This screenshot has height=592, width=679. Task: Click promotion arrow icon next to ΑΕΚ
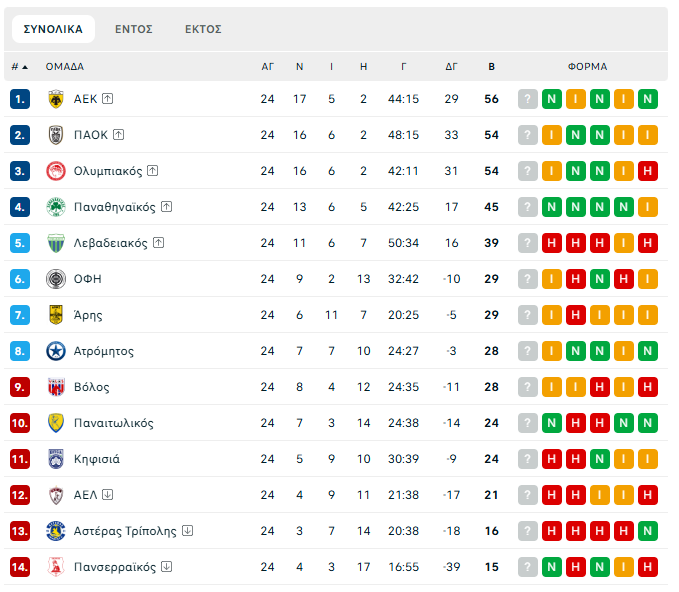coord(108,99)
